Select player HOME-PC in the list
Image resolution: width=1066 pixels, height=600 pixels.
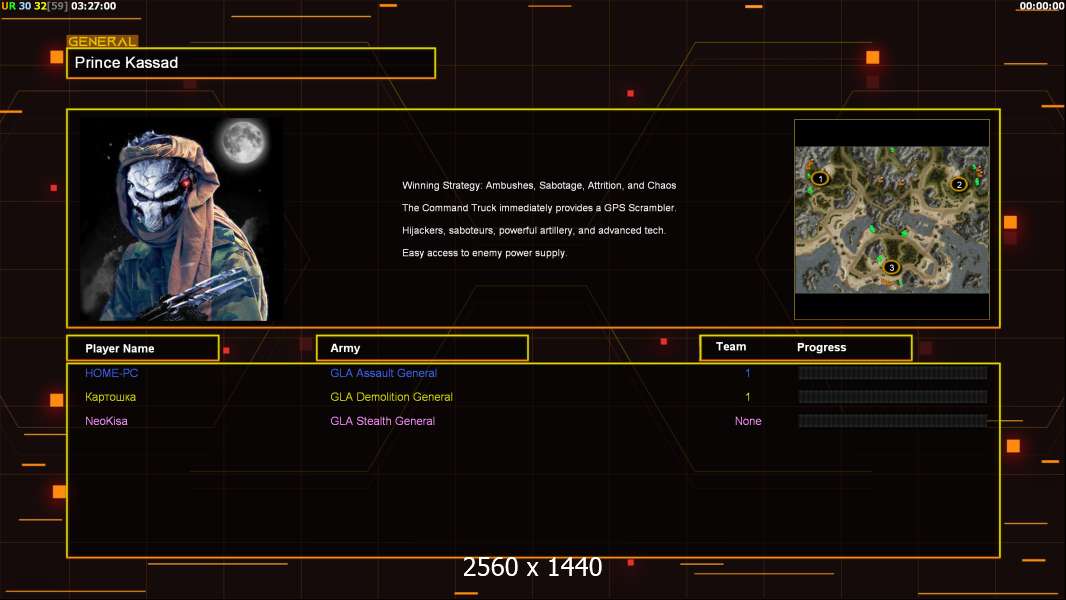tap(111, 373)
